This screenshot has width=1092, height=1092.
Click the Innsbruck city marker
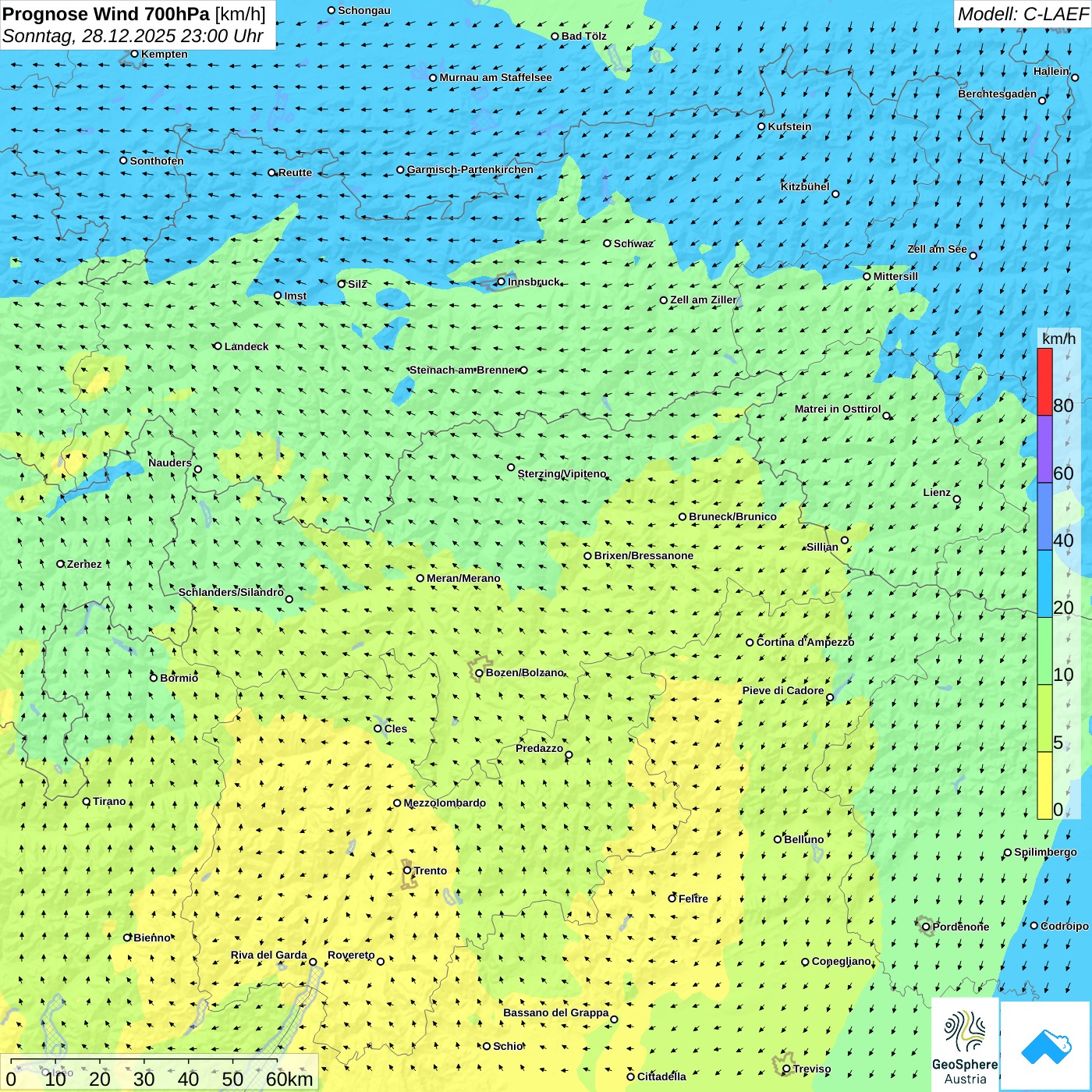501,282
